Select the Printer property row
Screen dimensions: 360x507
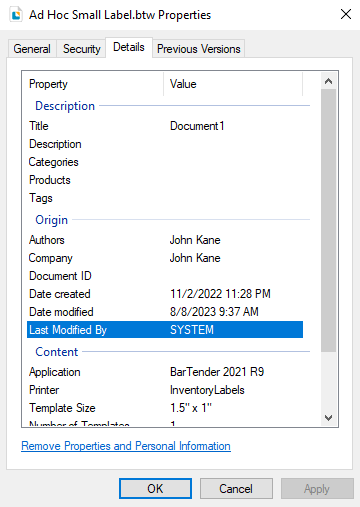165,390
